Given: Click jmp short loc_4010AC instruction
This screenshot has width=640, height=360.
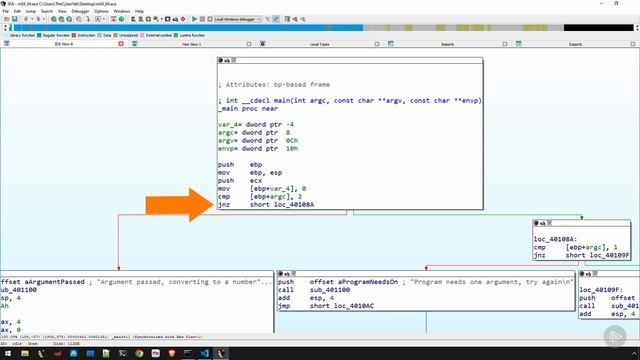Looking at the screenshot, I should click(x=325, y=306).
